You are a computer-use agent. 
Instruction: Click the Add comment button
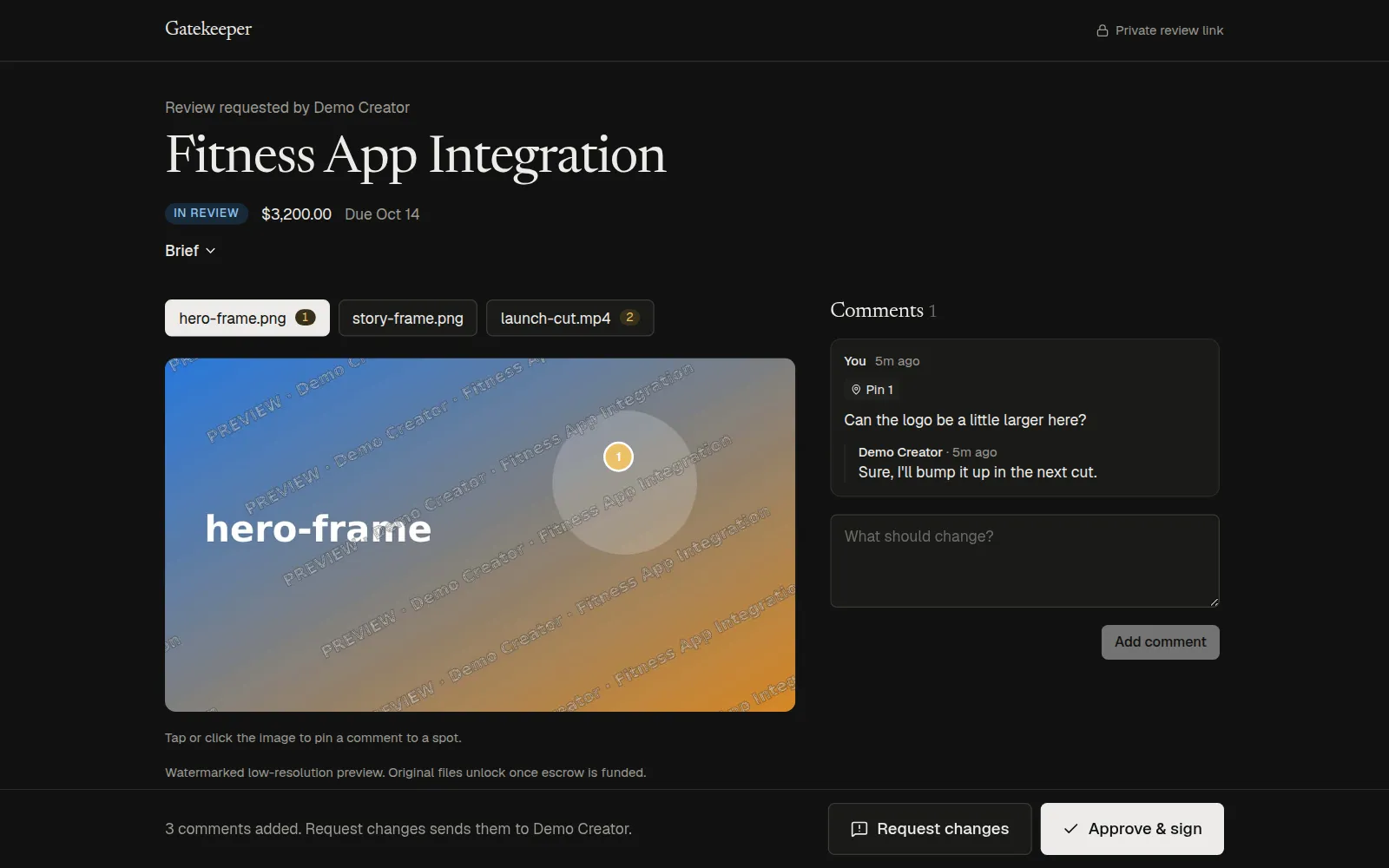(x=1160, y=642)
